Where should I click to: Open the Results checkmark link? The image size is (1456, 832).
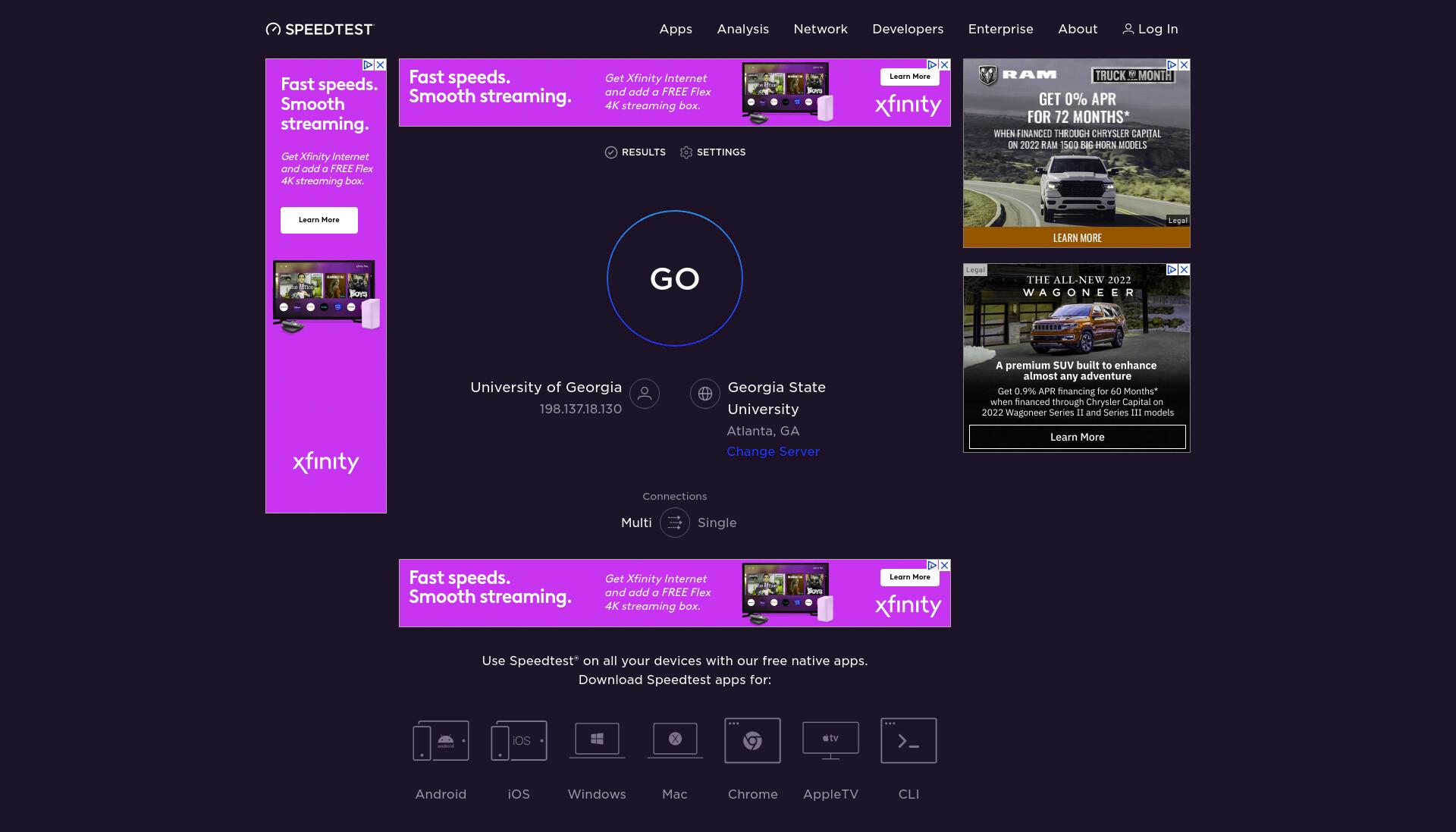[635, 152]
